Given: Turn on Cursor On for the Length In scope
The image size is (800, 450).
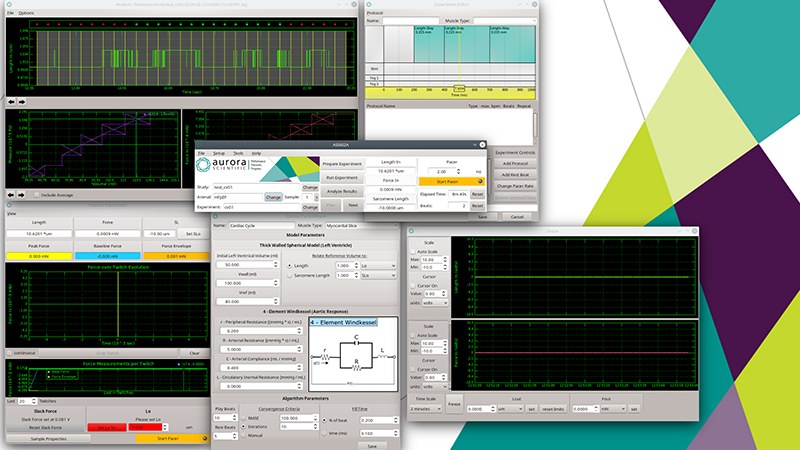Looking at the screenshot, I should coord(413,286).
